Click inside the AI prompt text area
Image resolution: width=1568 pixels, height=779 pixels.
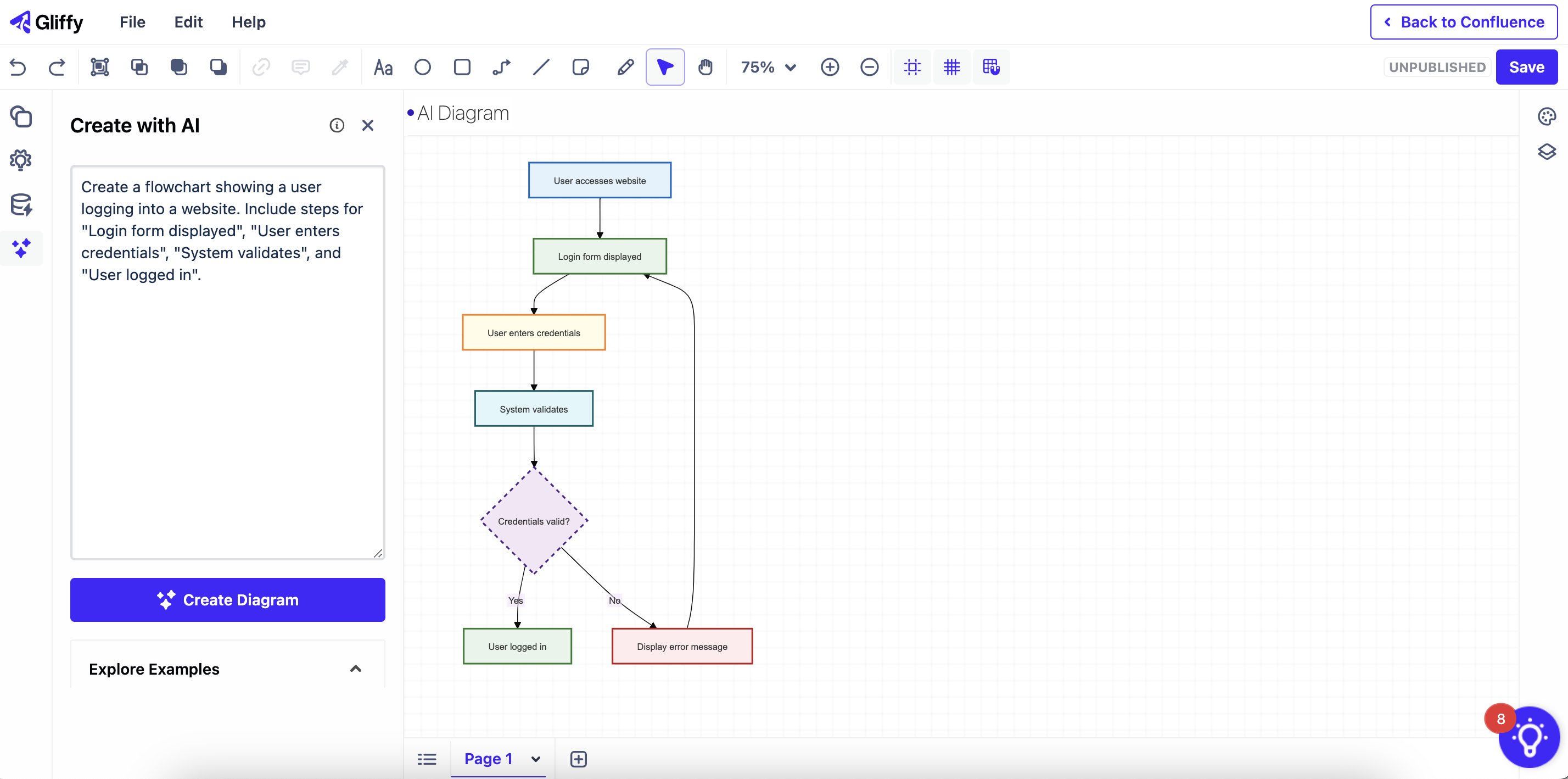tap(228, 363)
